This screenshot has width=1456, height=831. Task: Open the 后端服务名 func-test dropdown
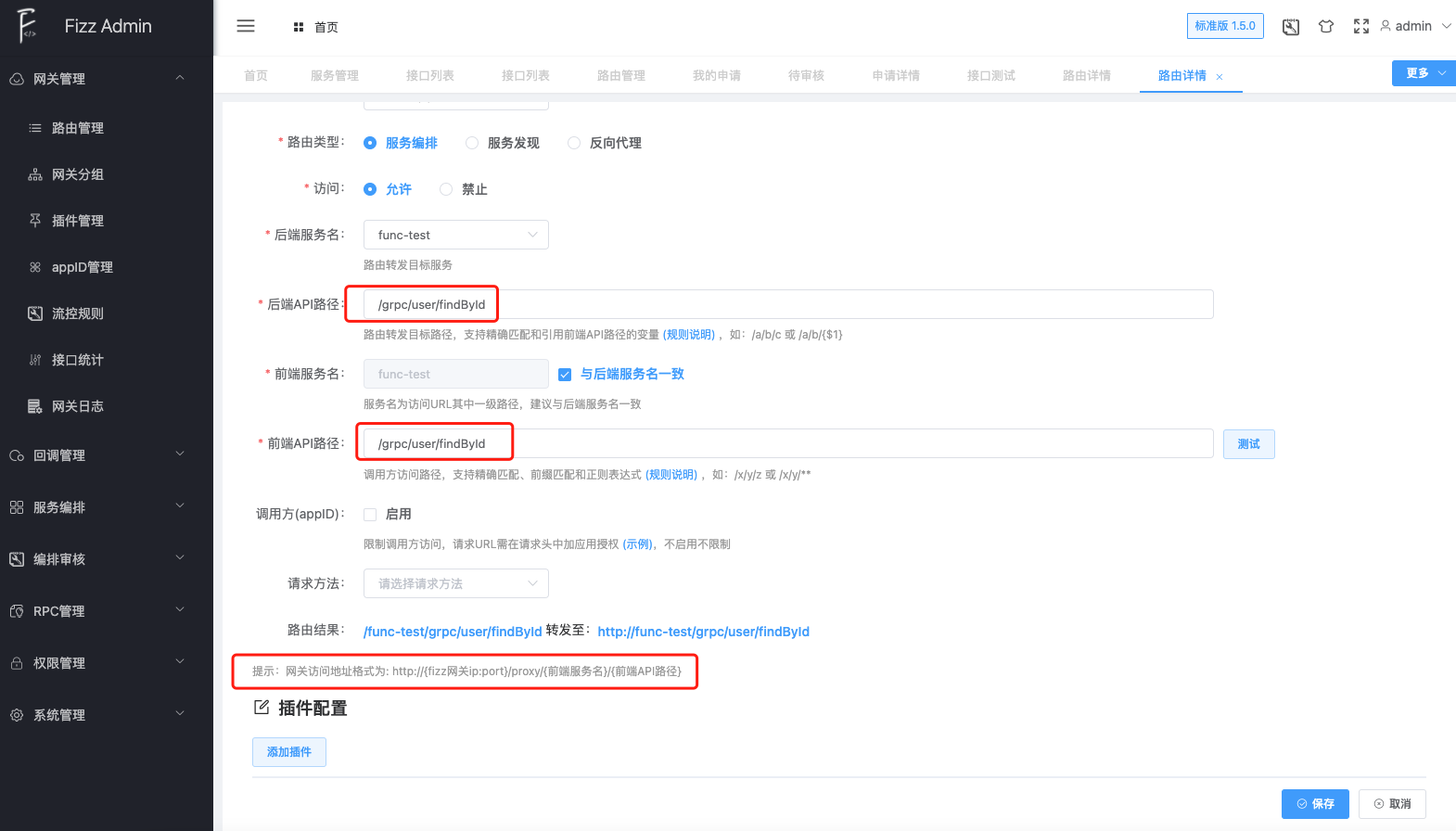[x=456, y=235]
